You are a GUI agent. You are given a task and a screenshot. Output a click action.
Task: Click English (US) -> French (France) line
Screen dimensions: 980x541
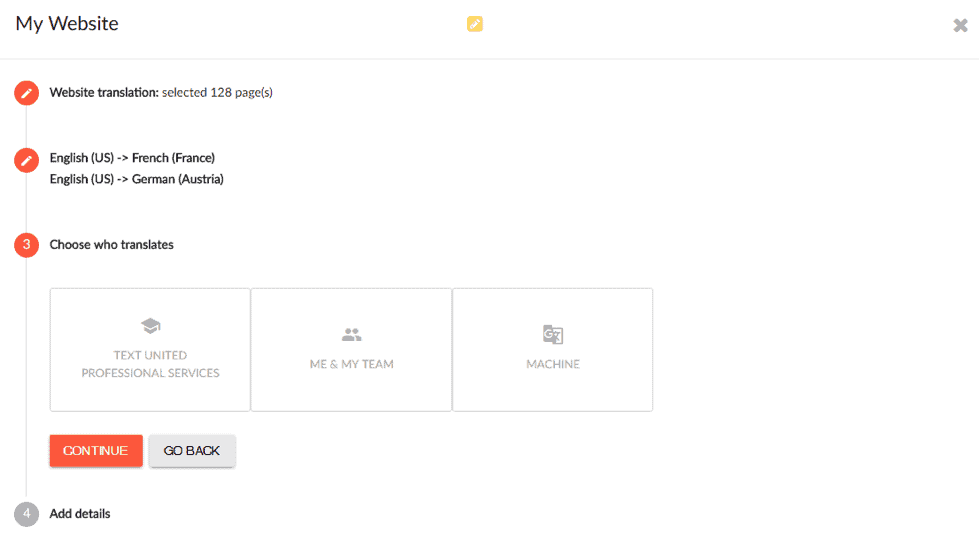click(132, 158)
